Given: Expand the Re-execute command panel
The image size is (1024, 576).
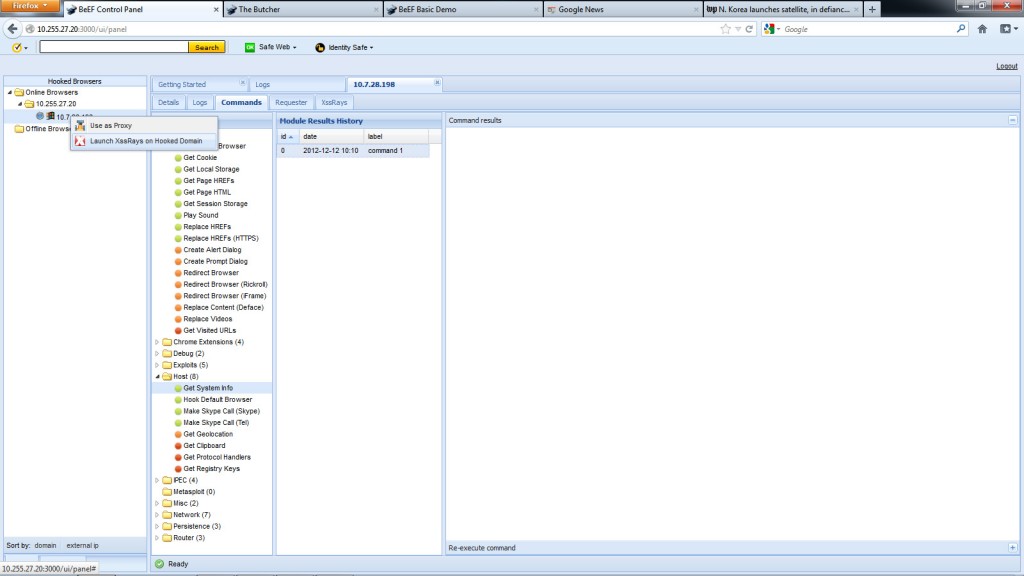Looking at the screenshot, I should point(1012,548).
